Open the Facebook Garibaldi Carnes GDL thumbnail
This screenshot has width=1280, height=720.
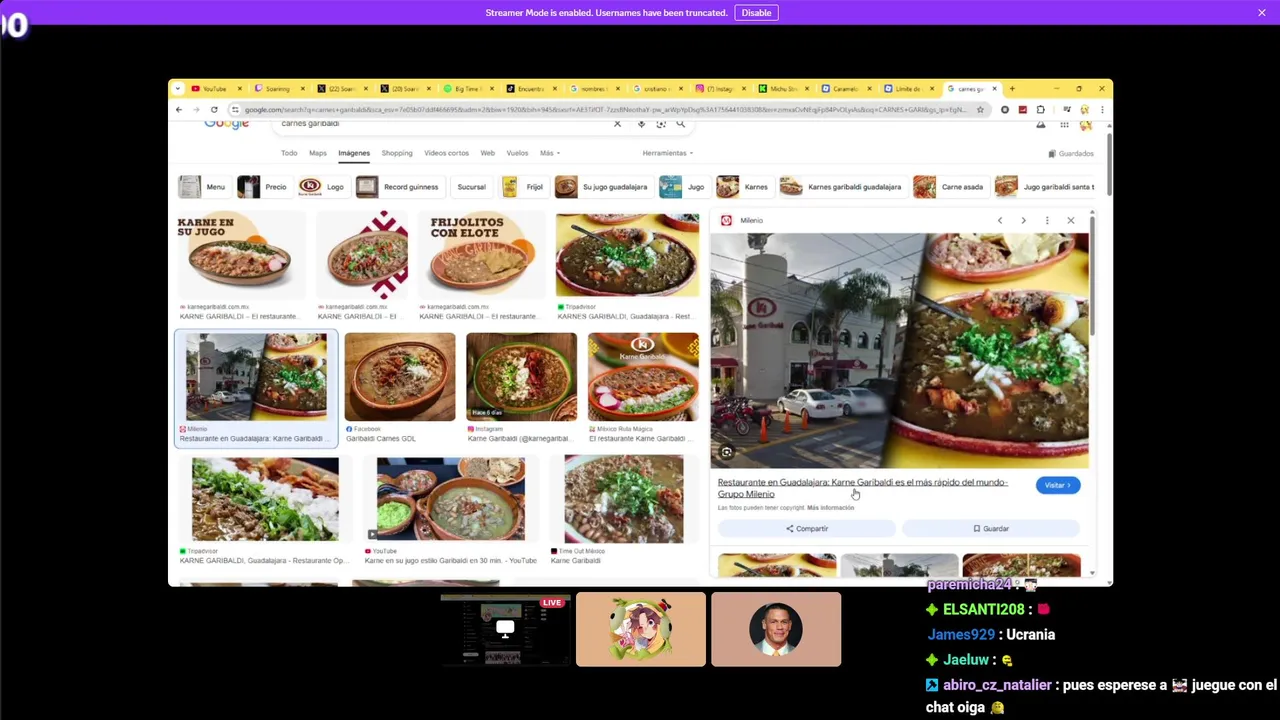[399, 377]
